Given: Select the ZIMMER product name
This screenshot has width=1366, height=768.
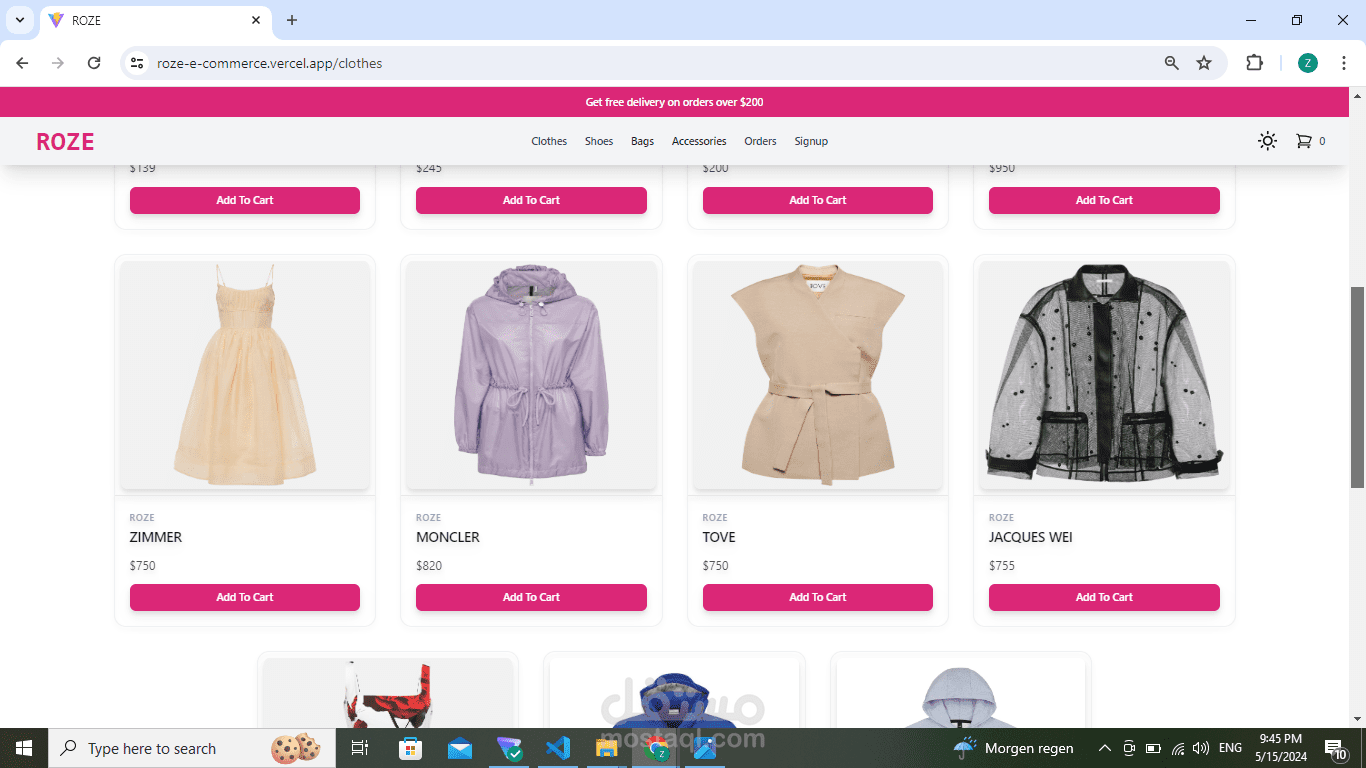Looking at the screenshot, I should tap(156, 537).
